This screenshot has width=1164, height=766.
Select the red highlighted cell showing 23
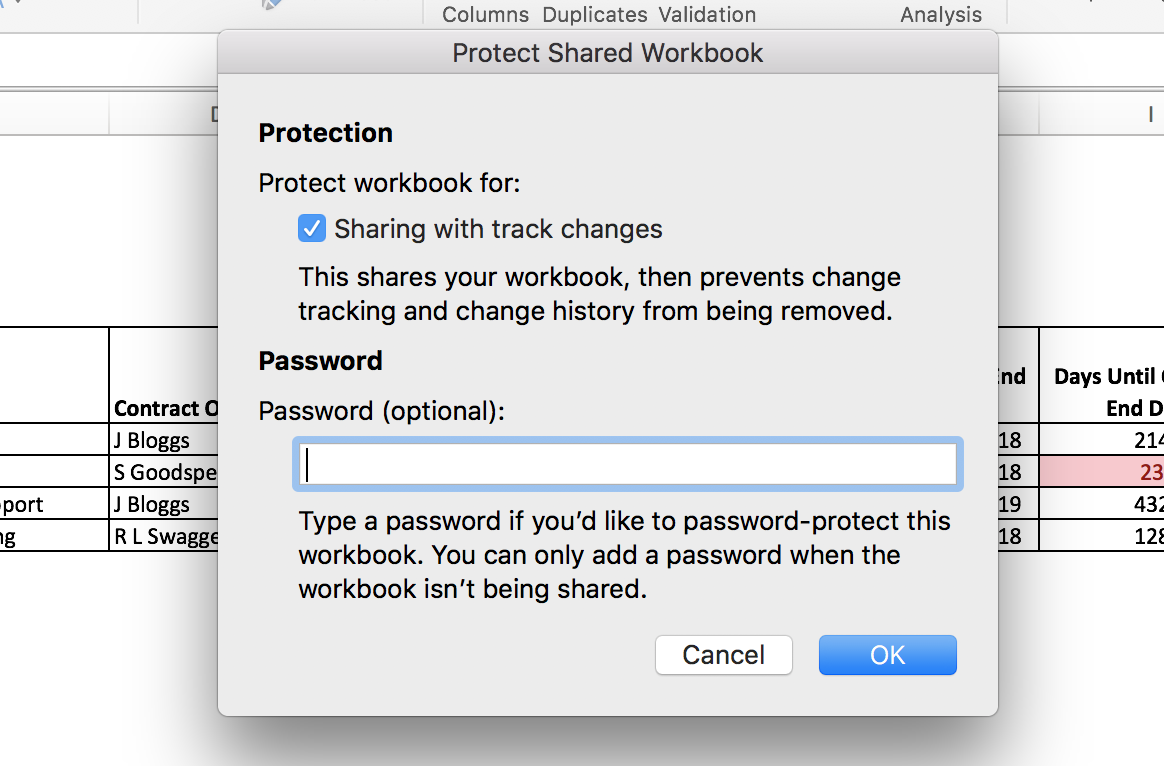(x=1102, y=472)
